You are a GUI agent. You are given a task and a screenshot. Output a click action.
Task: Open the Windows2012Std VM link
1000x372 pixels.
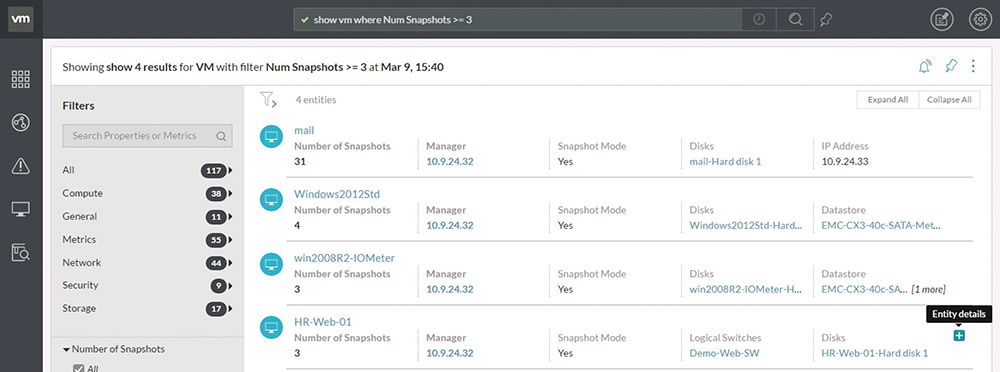pyautogui.click(x=337, y=194)
